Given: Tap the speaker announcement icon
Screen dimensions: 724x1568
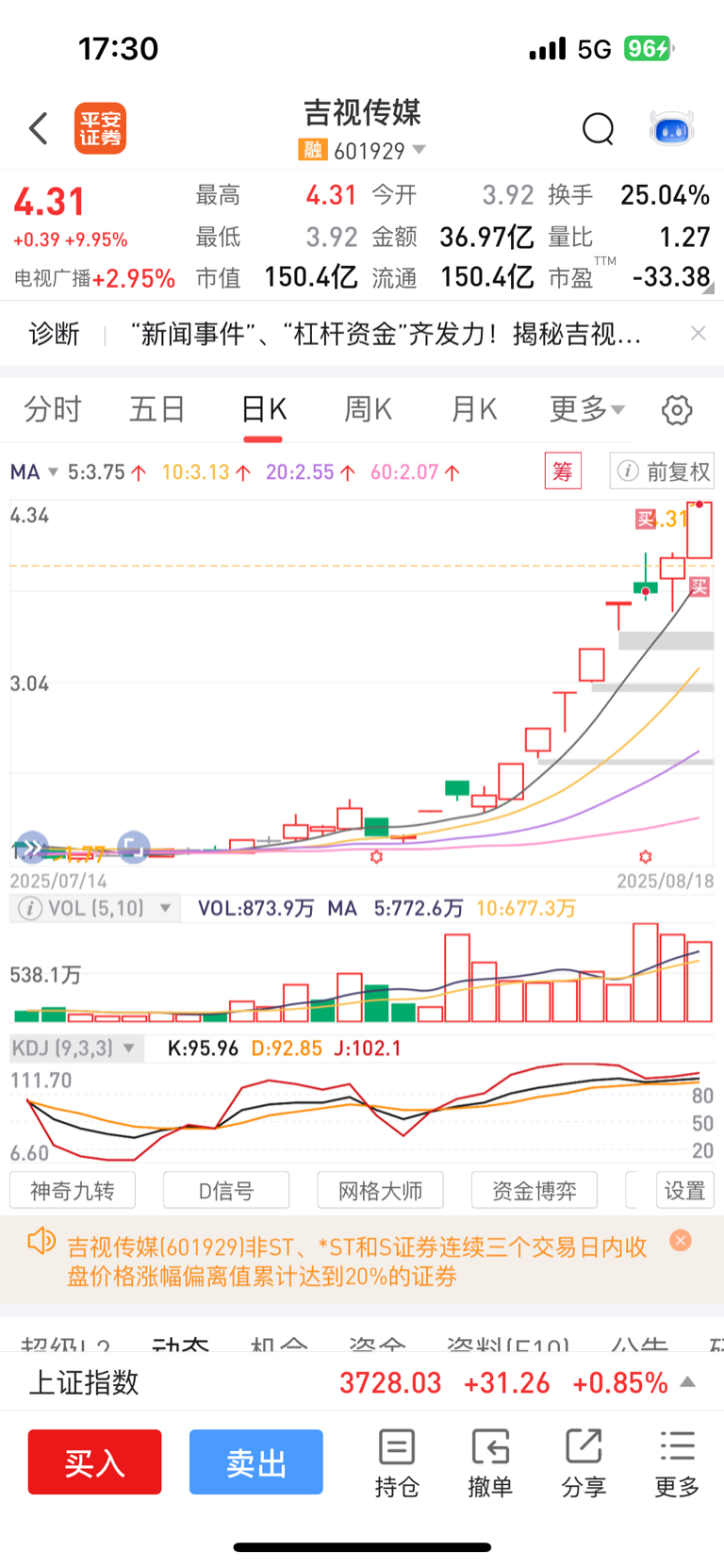Looking at the screenshot, I should (x=41, y=1241).
